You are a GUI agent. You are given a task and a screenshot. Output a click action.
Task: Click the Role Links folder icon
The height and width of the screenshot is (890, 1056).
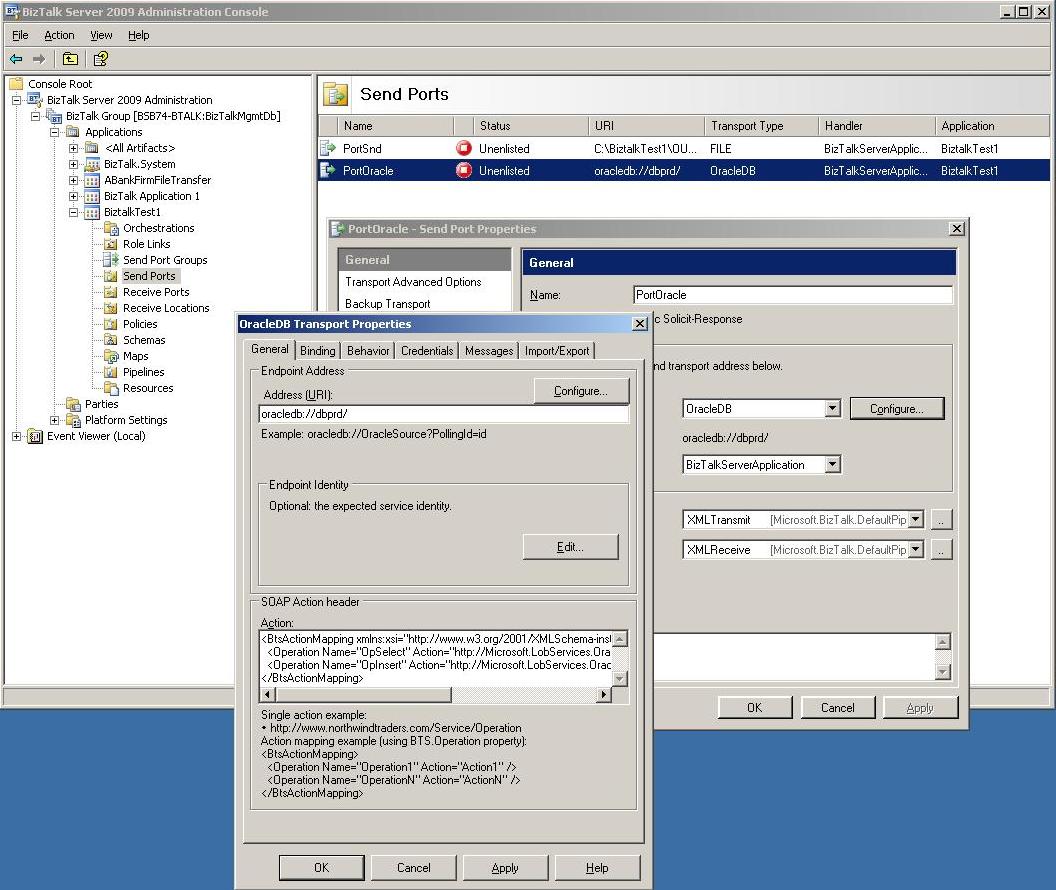pos(111,244)
